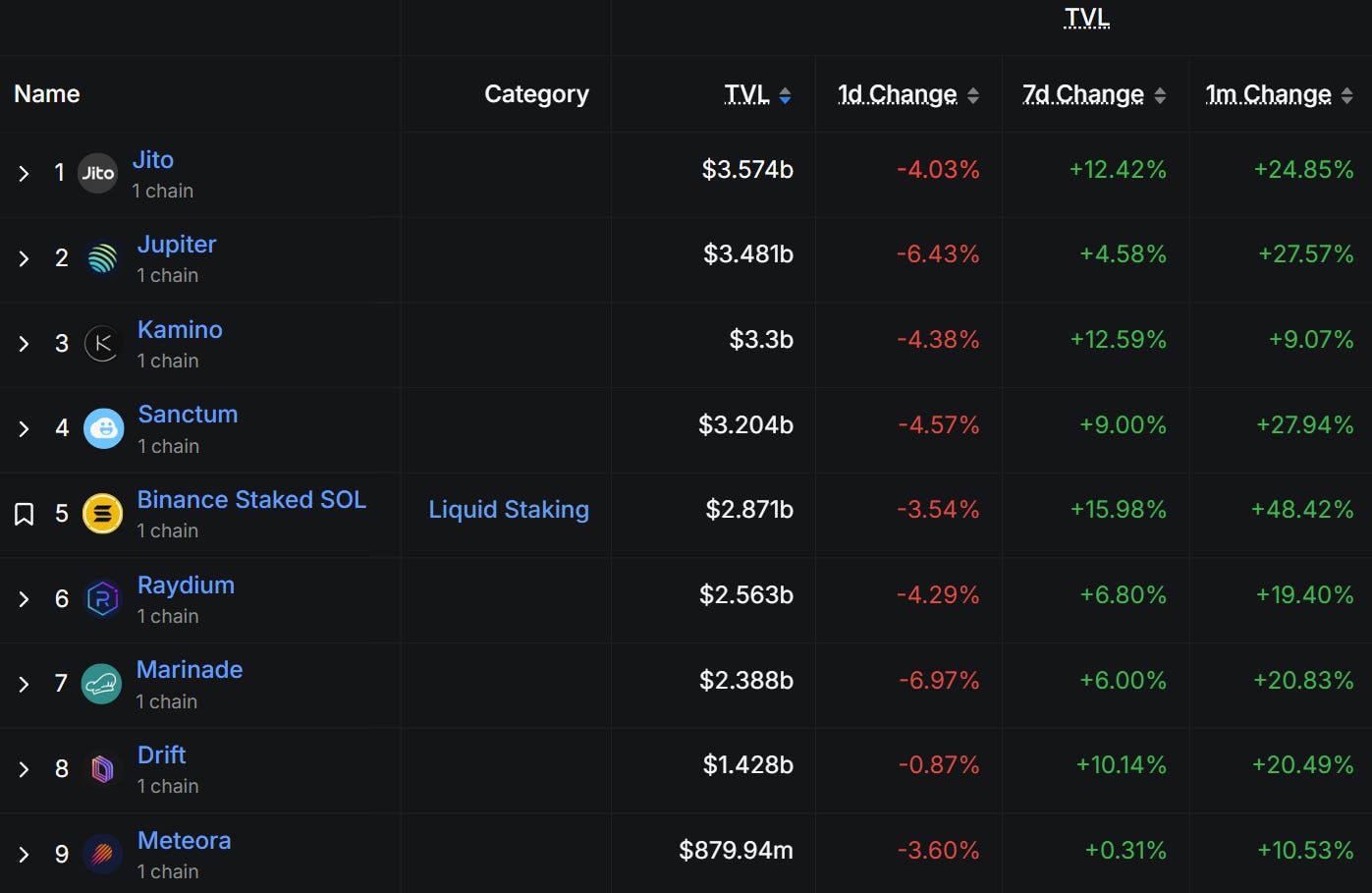Open the Marinade protocol link
1372x893 pixels.
coord(190,669)
